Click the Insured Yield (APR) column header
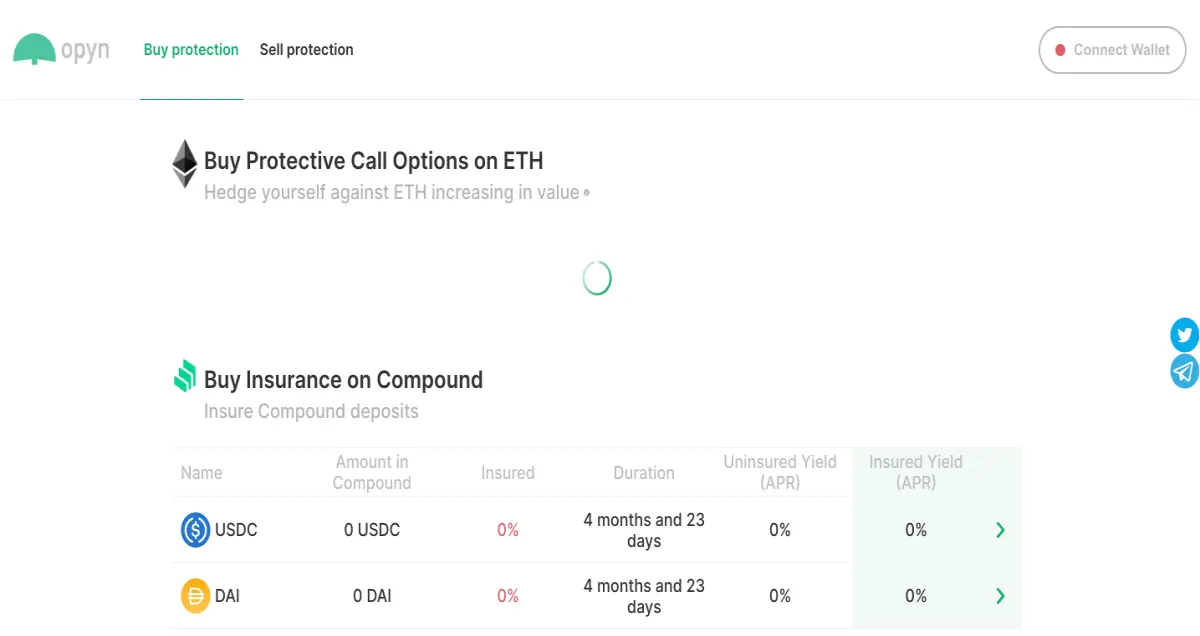 [916, 472]
